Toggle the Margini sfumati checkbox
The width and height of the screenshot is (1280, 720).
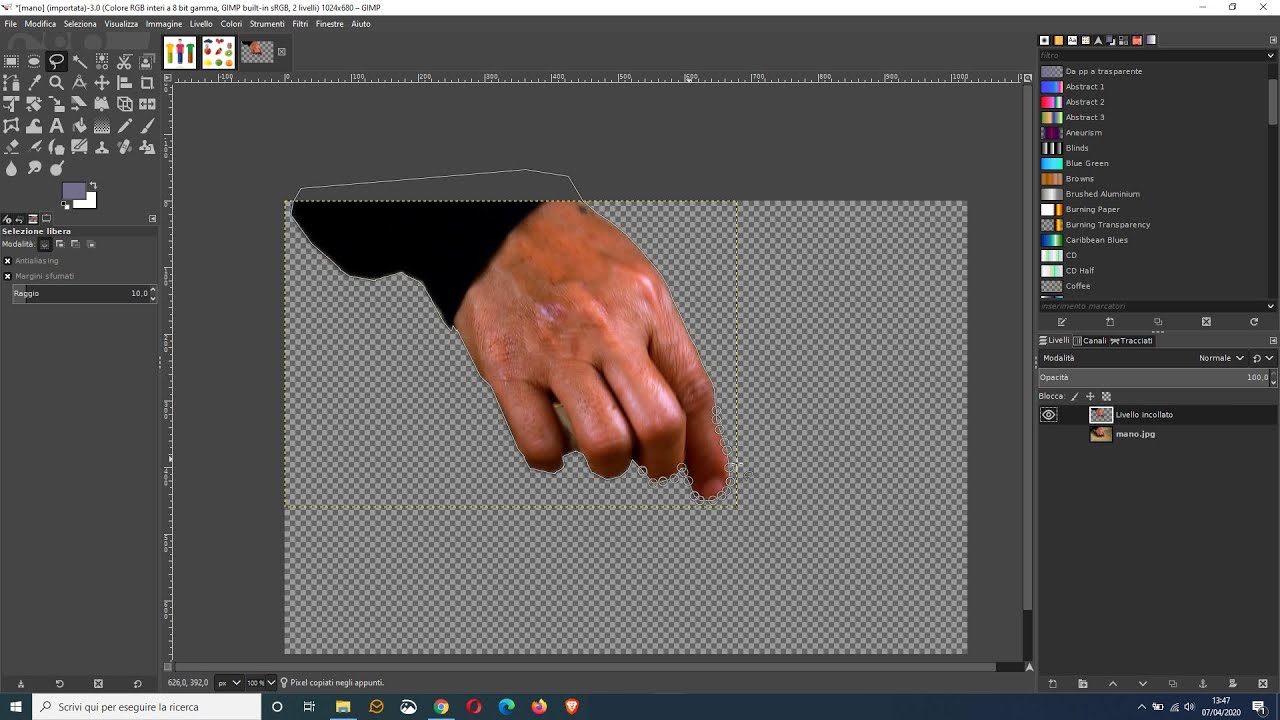[7, 276]
